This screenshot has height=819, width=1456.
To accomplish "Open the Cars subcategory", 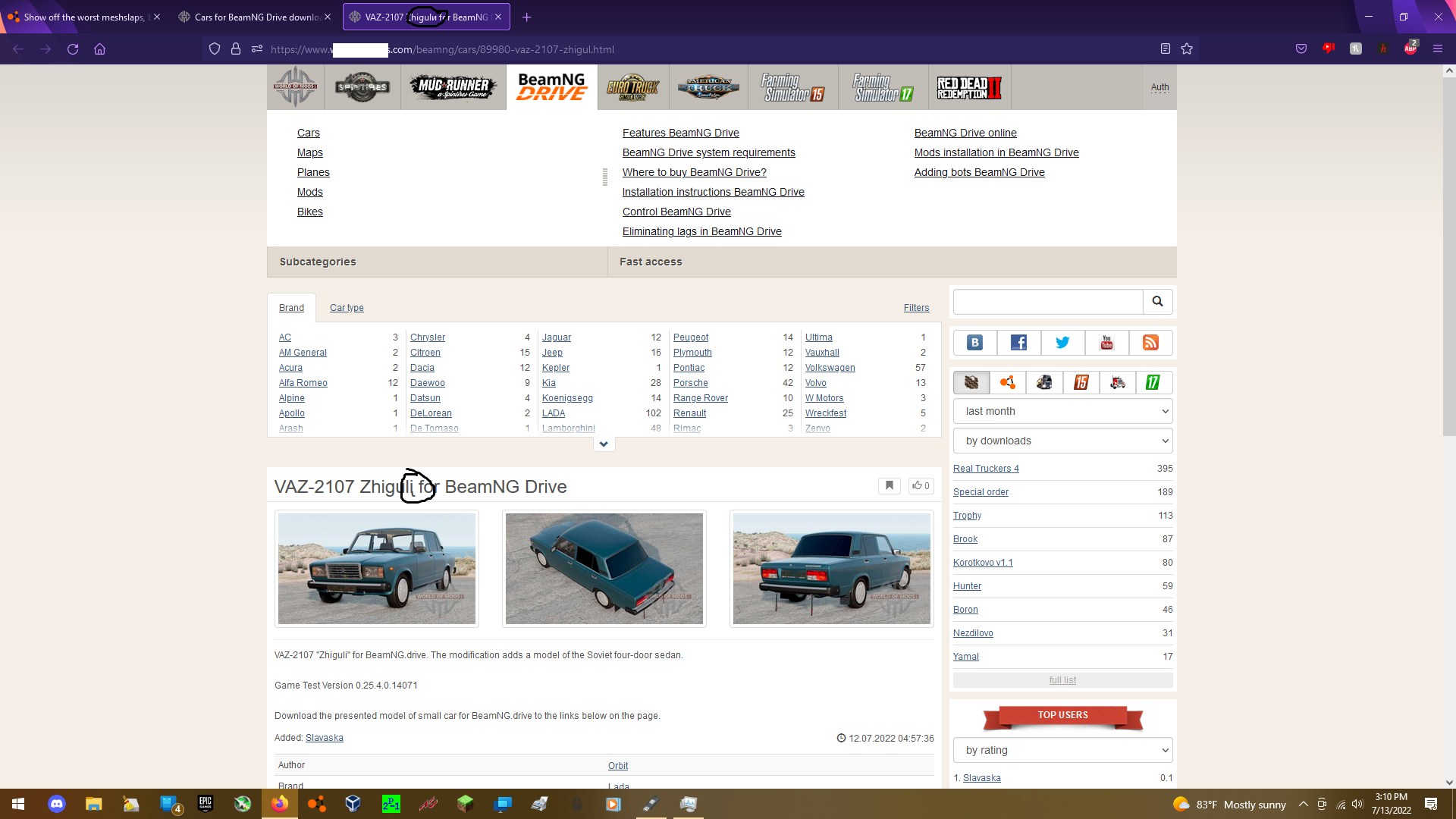I will pyautogui.click(x=309, y=133).
